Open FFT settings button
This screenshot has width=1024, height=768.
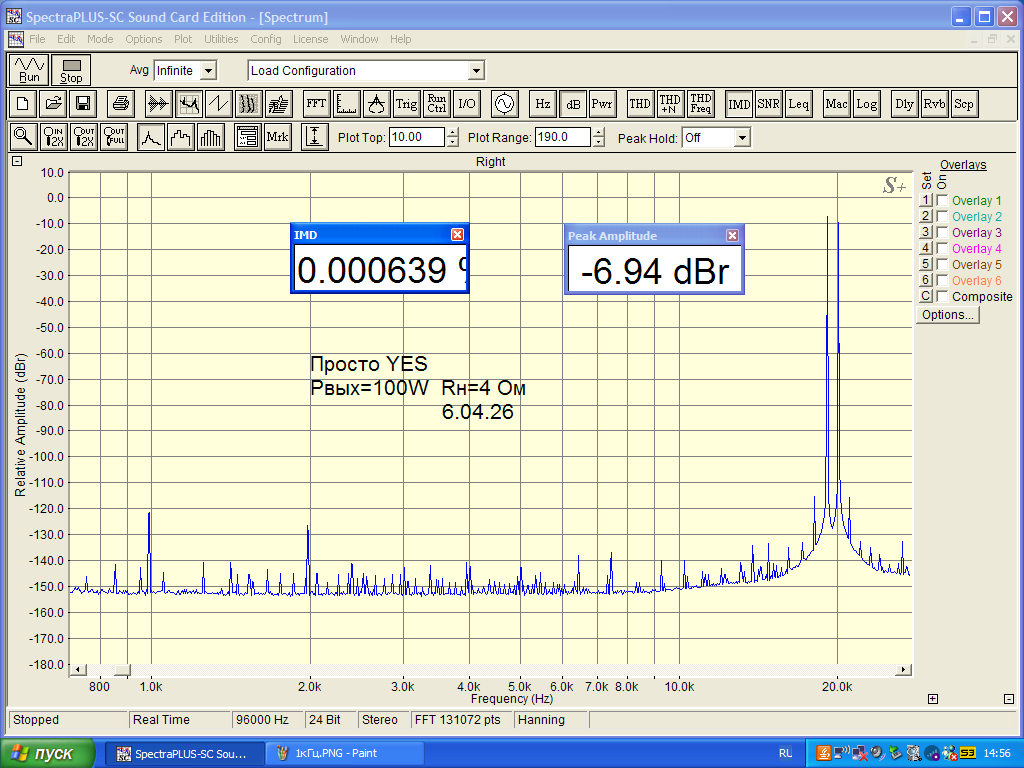pyautogui.click(x=316, y=104)
